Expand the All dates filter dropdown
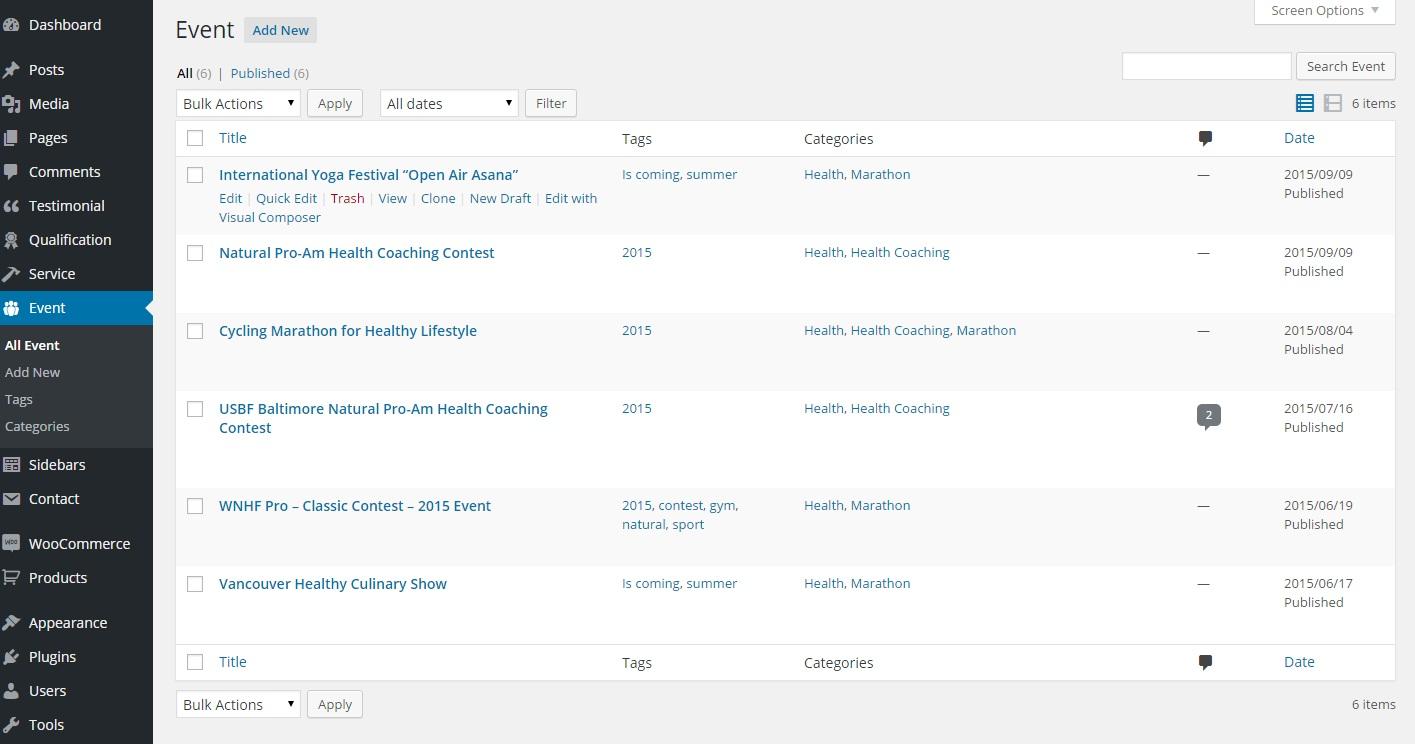 pos(449,103)
